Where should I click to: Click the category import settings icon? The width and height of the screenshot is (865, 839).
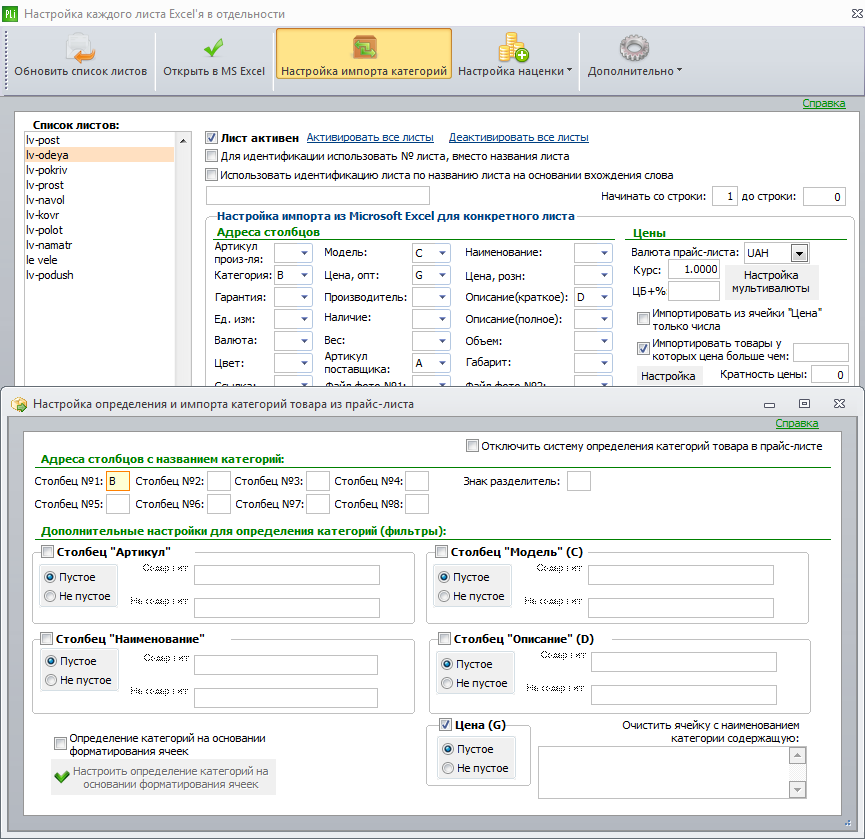[x=364, y=48]
